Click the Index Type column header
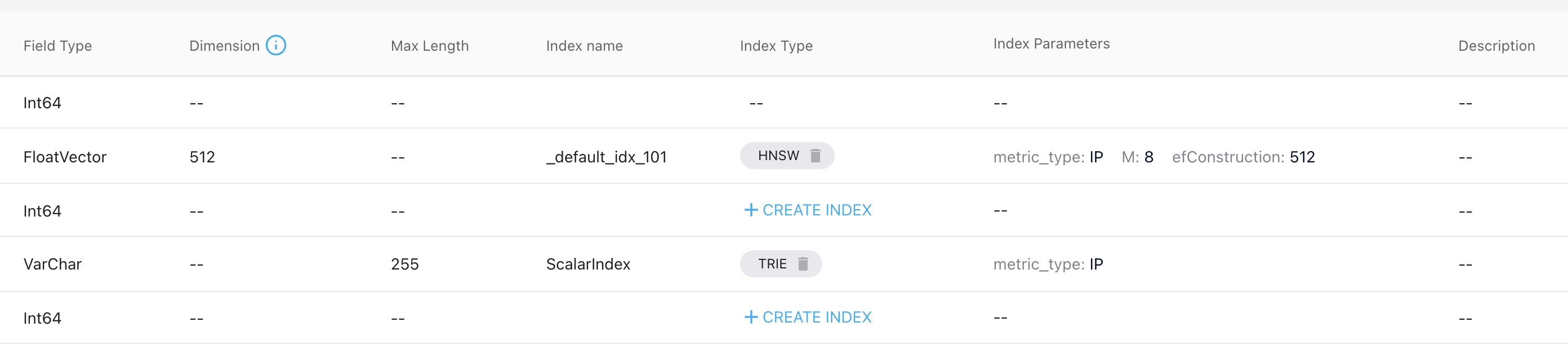The image size is (1568, 362). pos(776,46)
